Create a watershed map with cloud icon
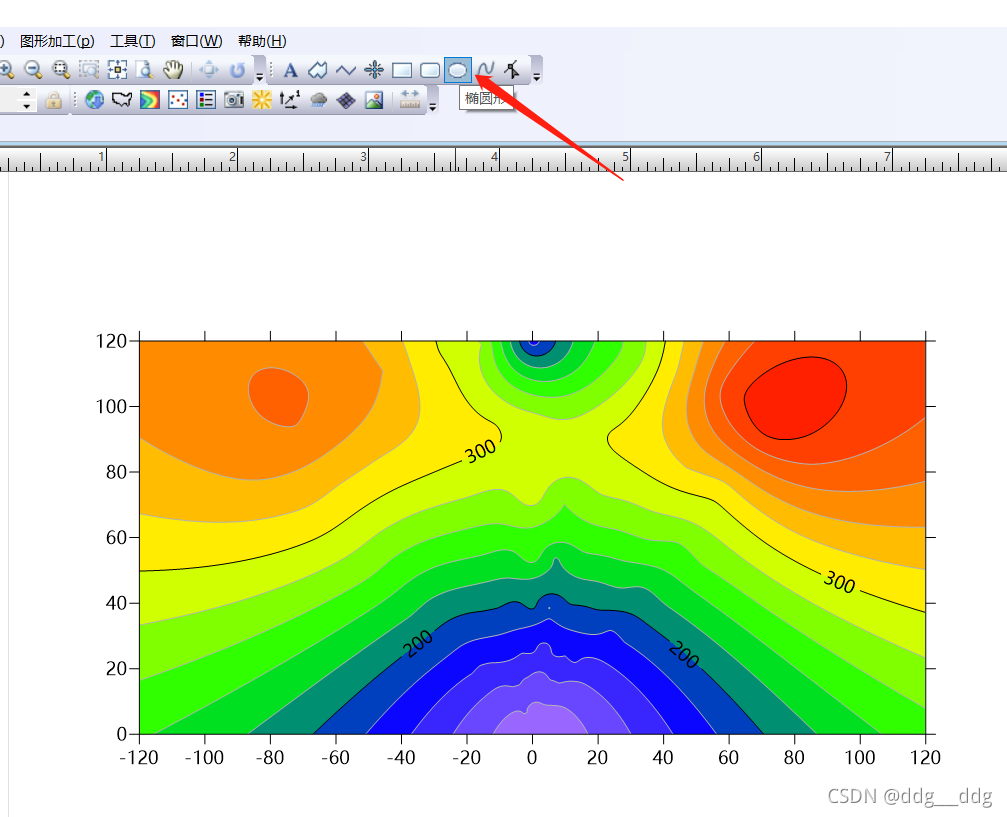The width and height of the screenshot is (1007, 817). (x=318, y=100)
